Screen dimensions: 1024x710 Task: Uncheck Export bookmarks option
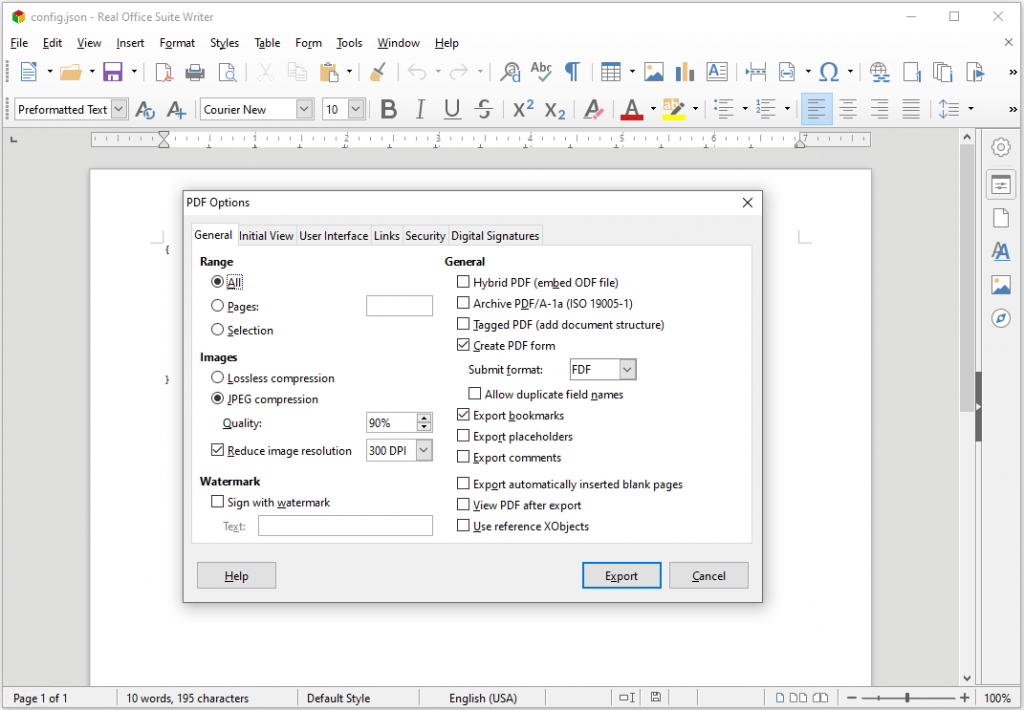click(x=463, y=415)
